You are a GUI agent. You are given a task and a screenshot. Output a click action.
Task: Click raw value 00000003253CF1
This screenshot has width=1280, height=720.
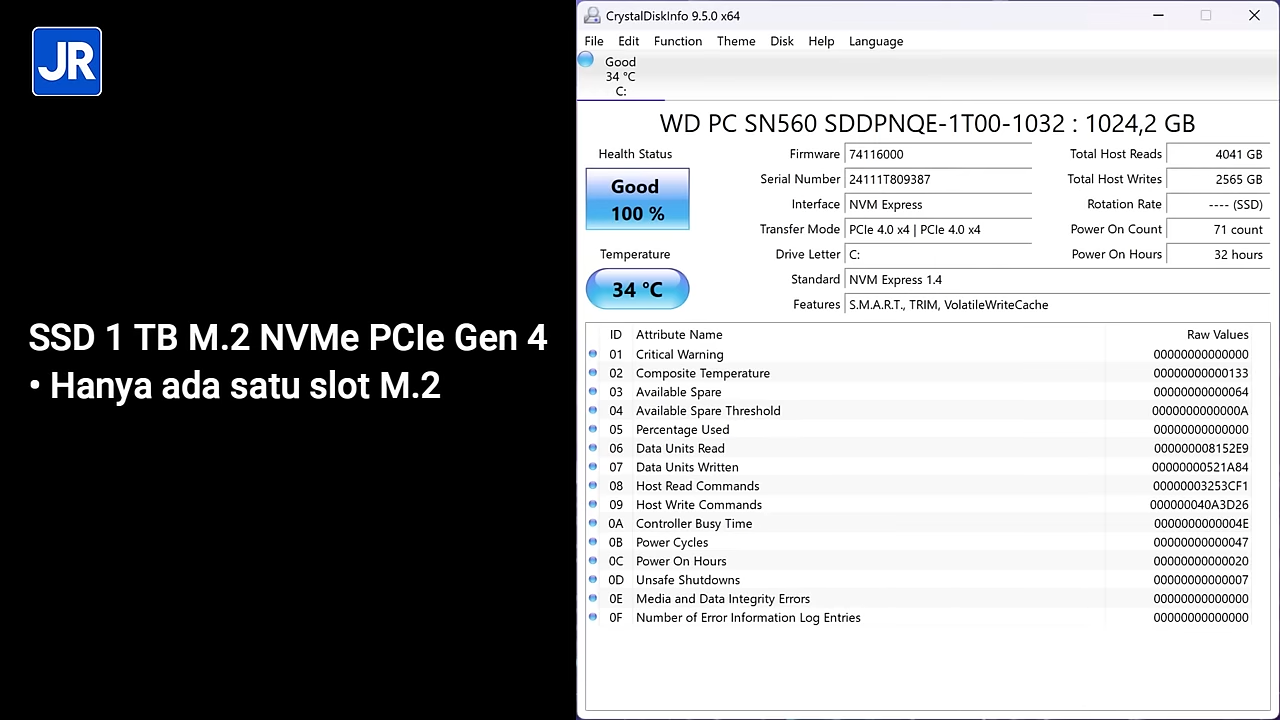pos(1200,486)
